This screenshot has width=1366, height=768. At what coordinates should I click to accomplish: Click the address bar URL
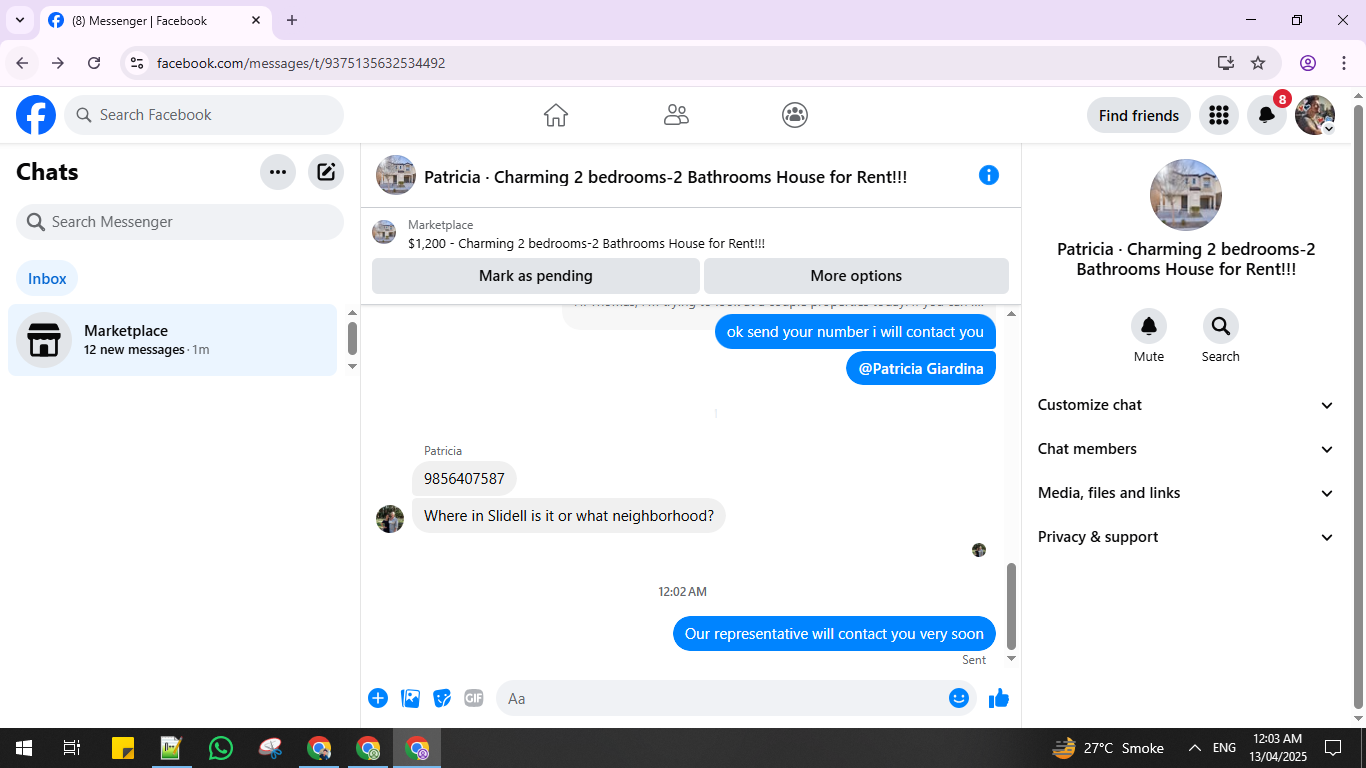[x=301, y=63]
